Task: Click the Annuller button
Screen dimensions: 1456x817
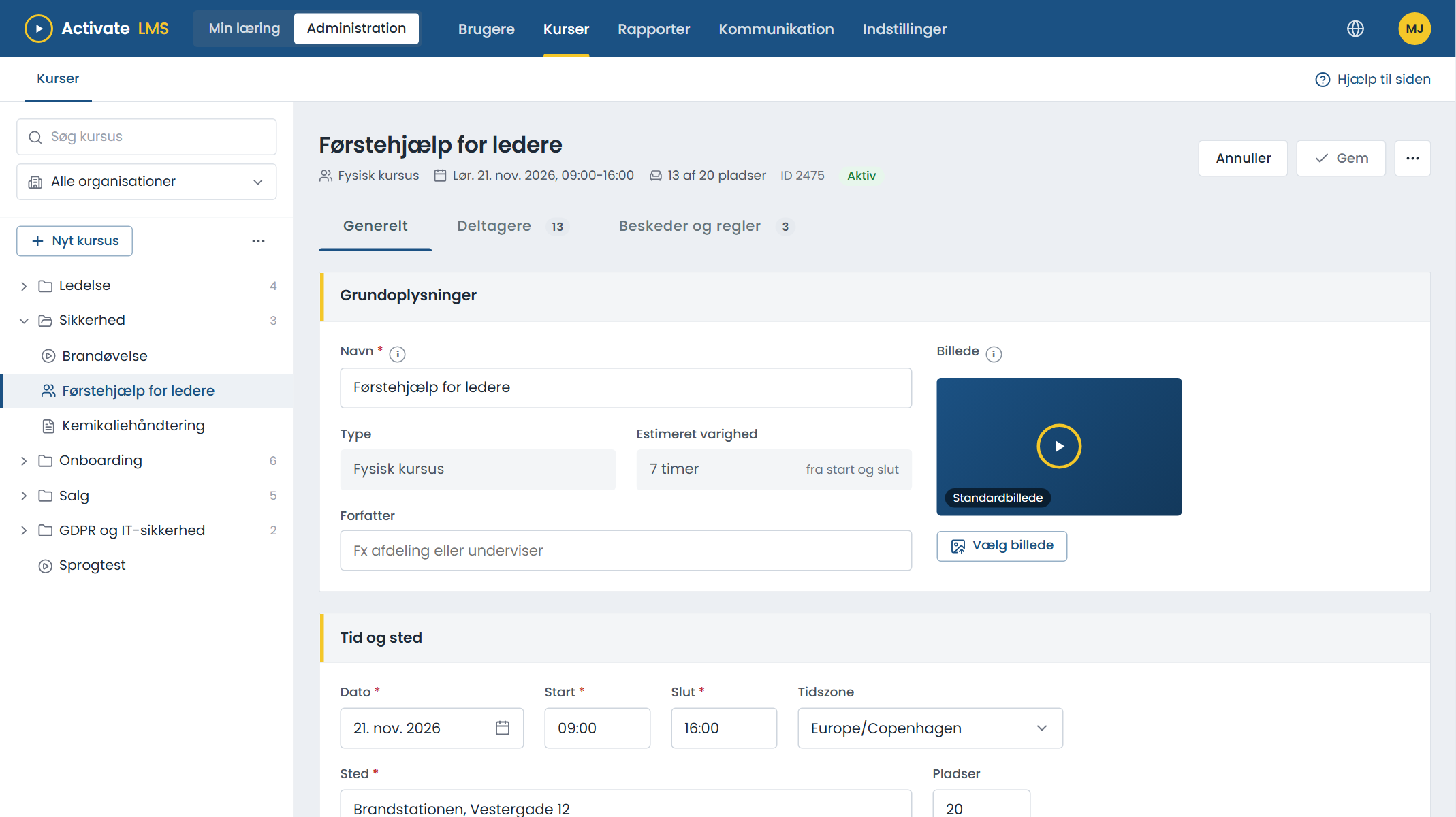Action: pyautogui.click(x=1243, y=159)
